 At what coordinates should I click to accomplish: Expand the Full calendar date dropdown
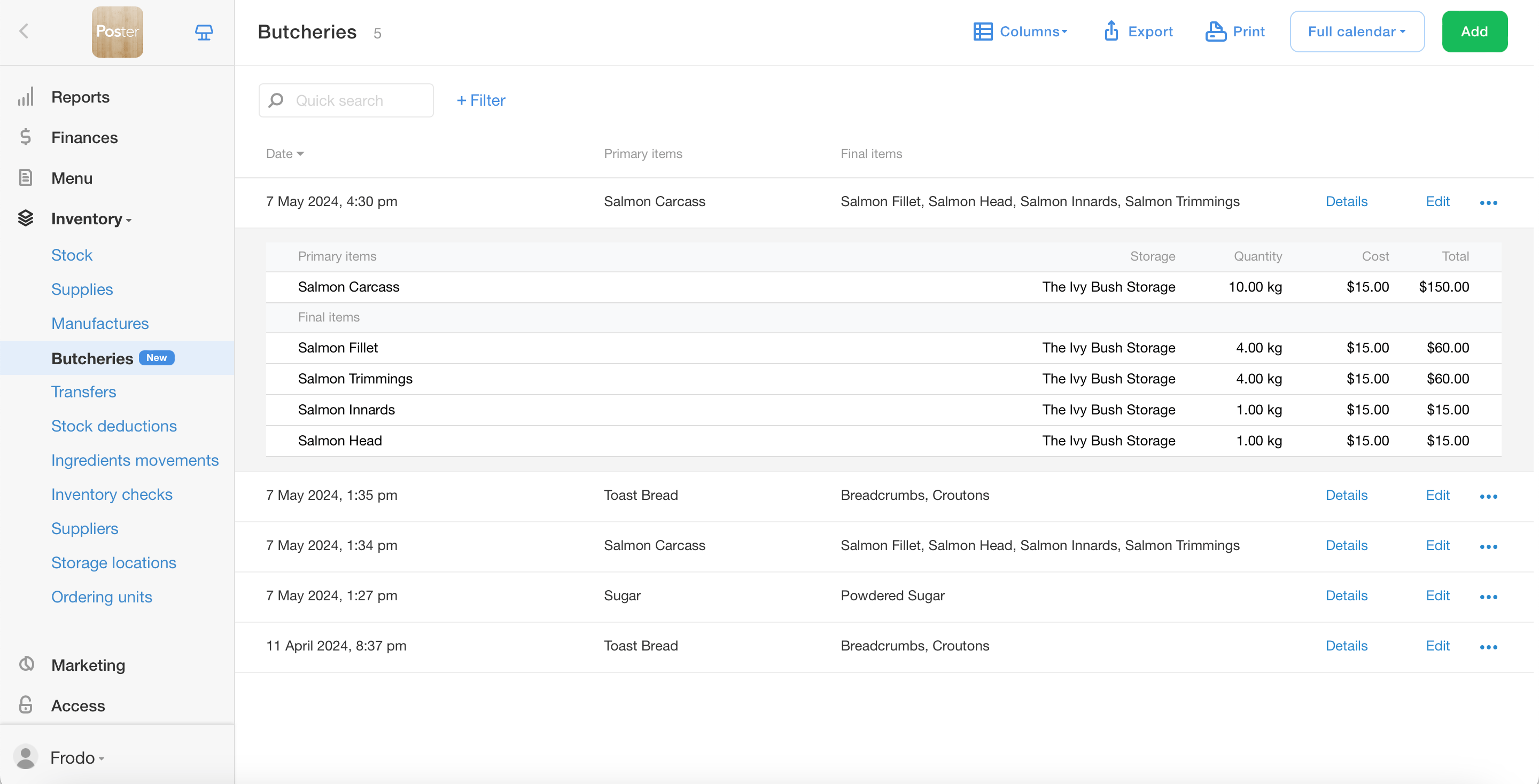point(1356,31)
